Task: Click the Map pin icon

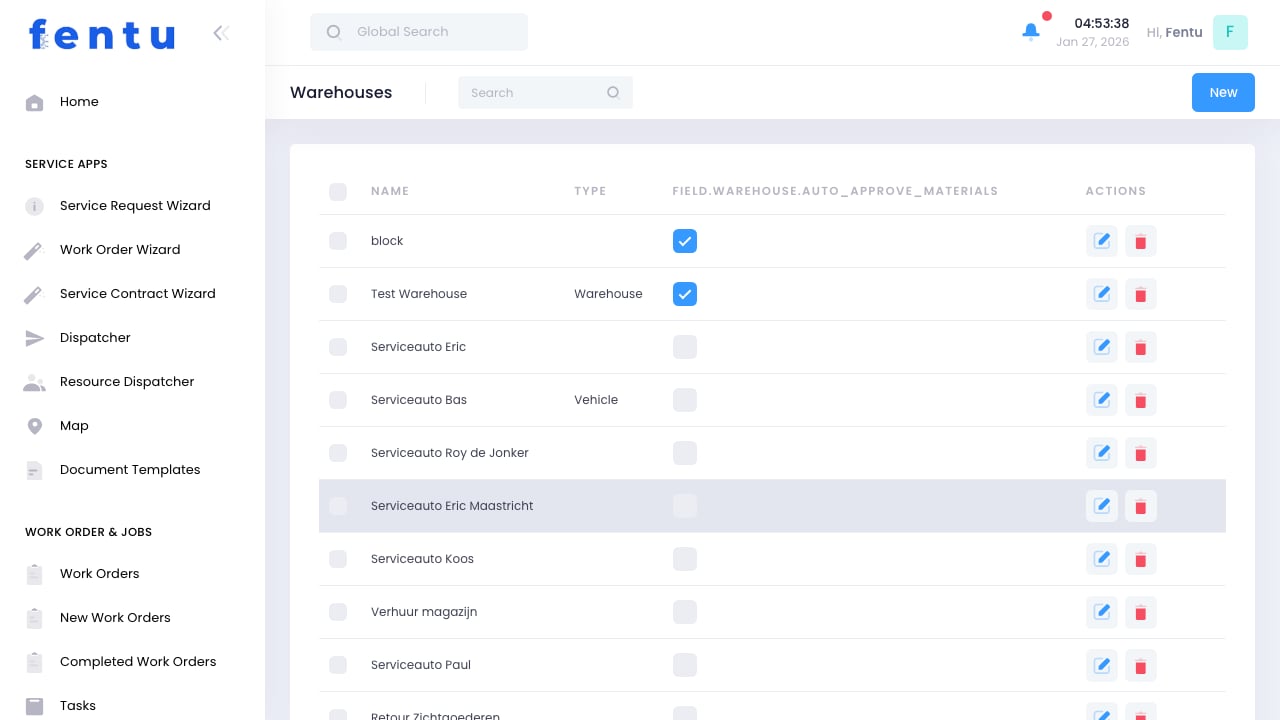Action: tap(34, 426)
